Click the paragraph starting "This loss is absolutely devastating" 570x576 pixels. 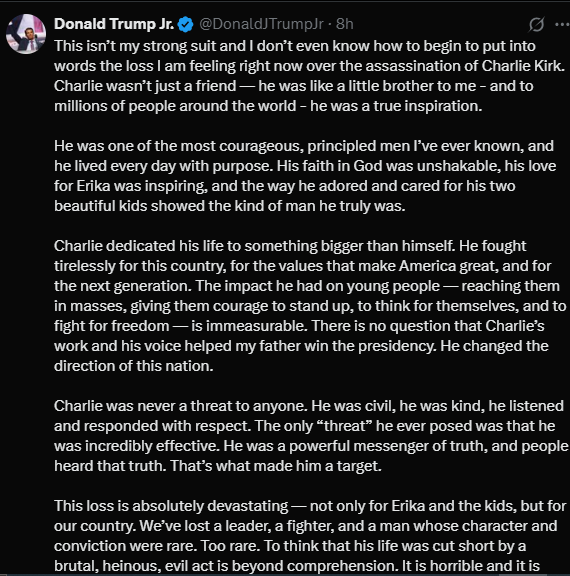pos(310,536)
